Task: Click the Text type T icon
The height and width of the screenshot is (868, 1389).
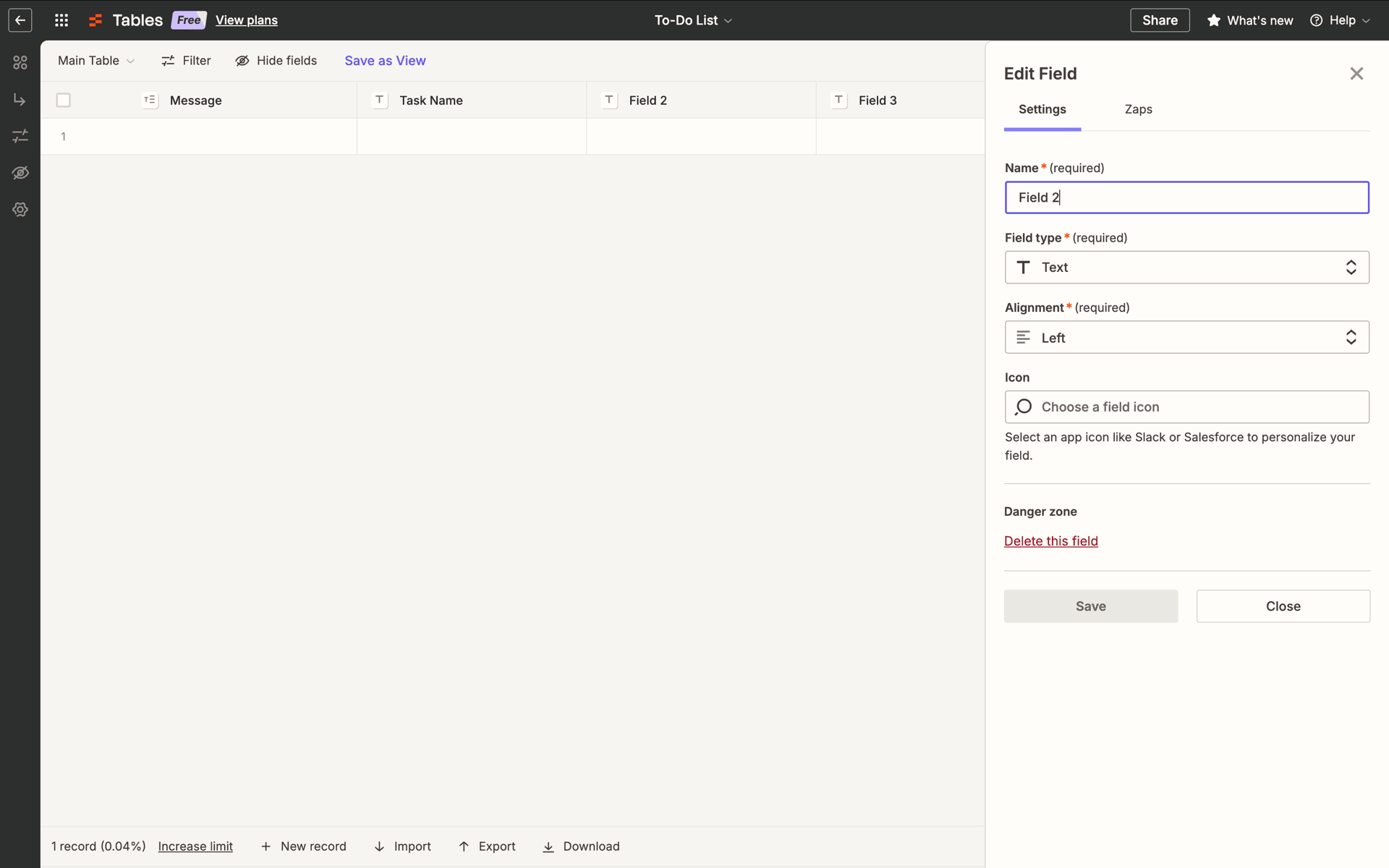Action: [1023, 268]
